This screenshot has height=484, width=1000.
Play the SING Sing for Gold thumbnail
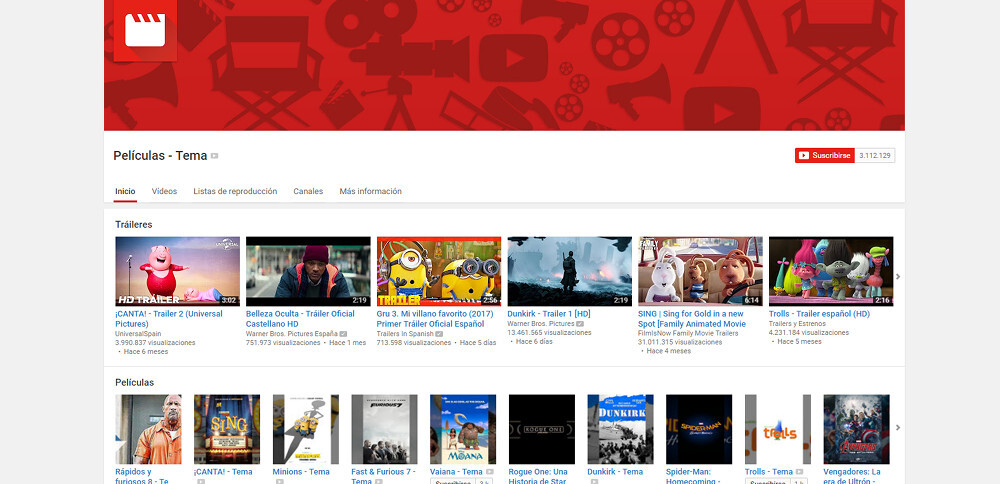[700, 272]
